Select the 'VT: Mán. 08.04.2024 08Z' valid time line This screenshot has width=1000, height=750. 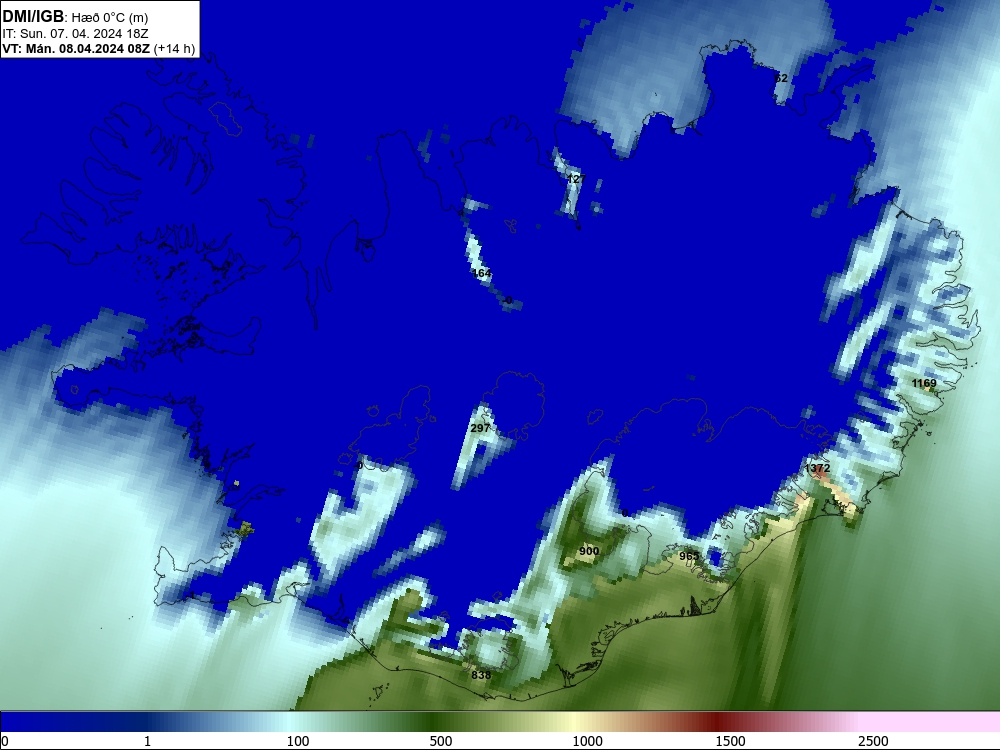point(77,48)
